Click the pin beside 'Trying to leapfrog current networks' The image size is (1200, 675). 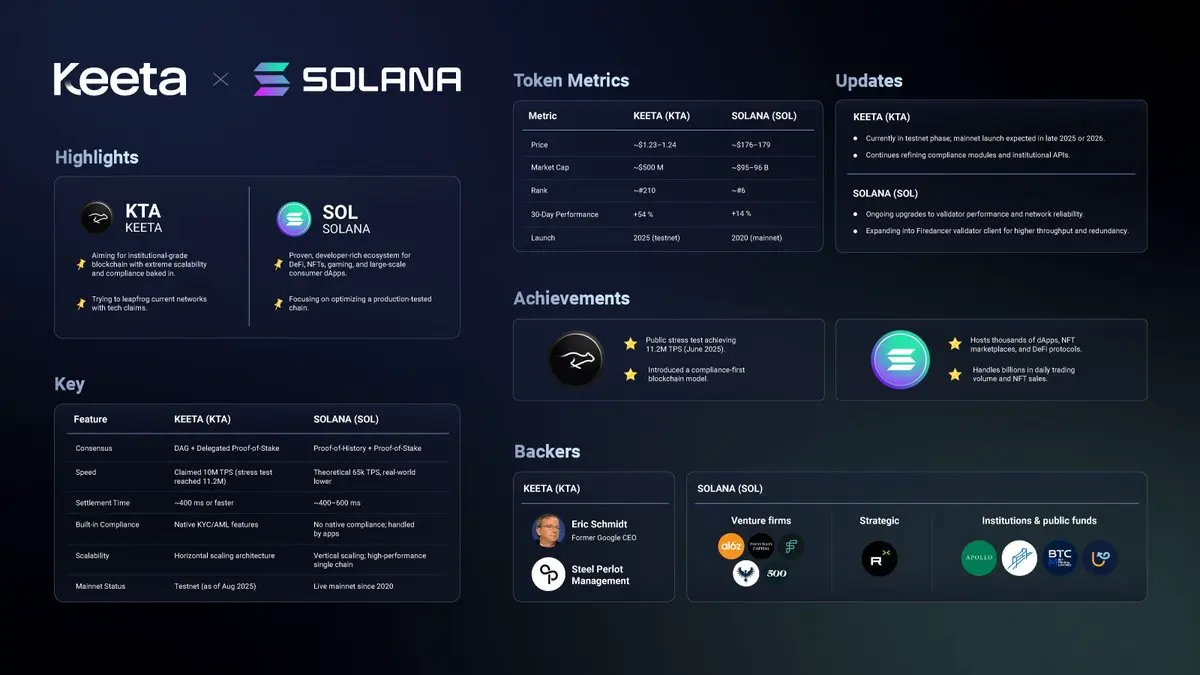[x=81, y=304]
